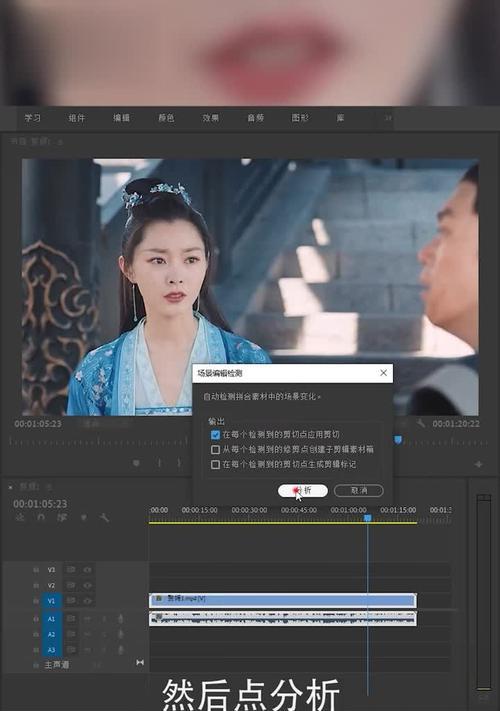Screen dimensions: 500x711
Task: Target the V2 track header
Action: [x=51, y=585]
